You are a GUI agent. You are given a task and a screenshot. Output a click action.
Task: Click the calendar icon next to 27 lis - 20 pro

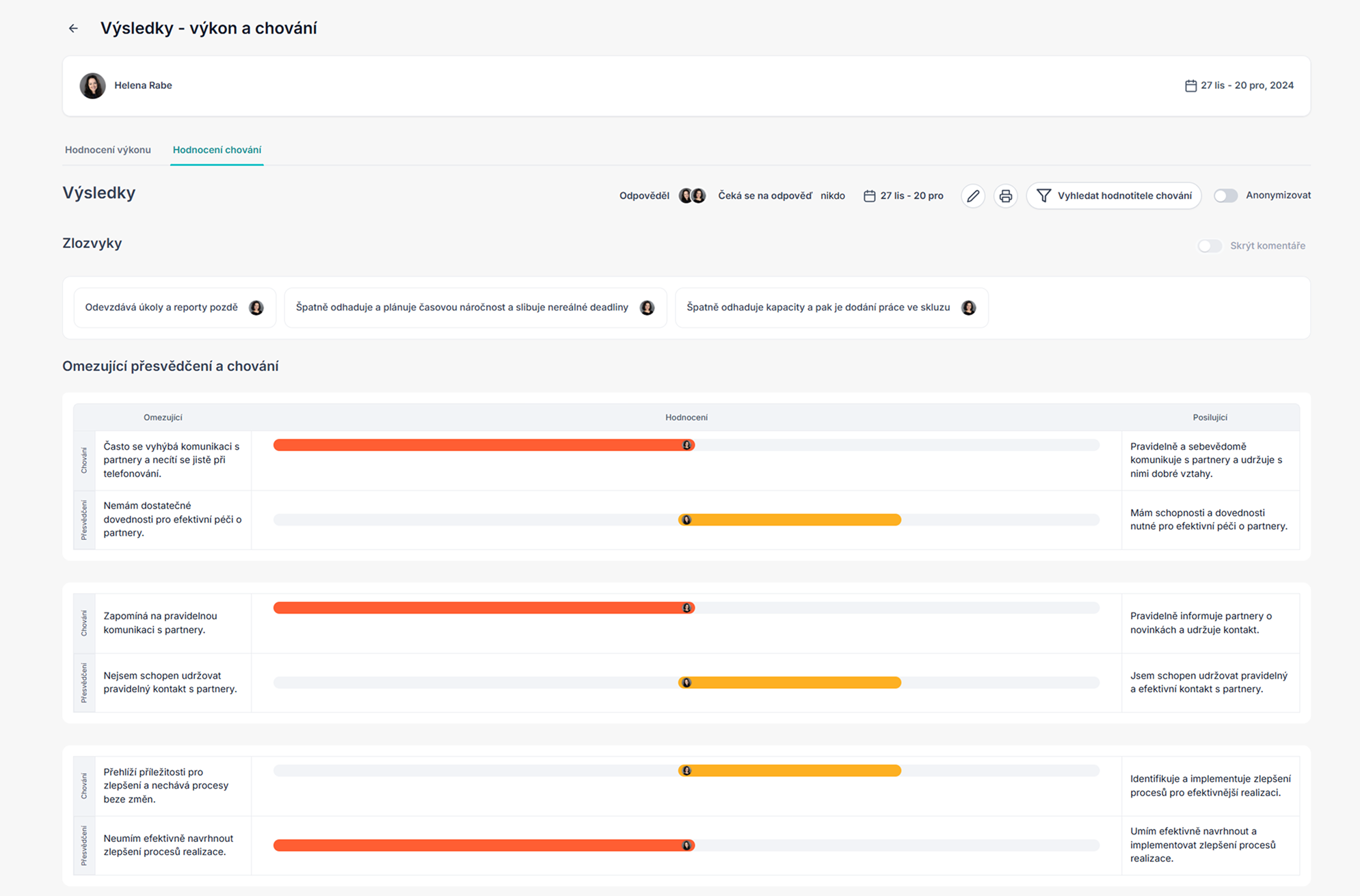tap(869, 196)
